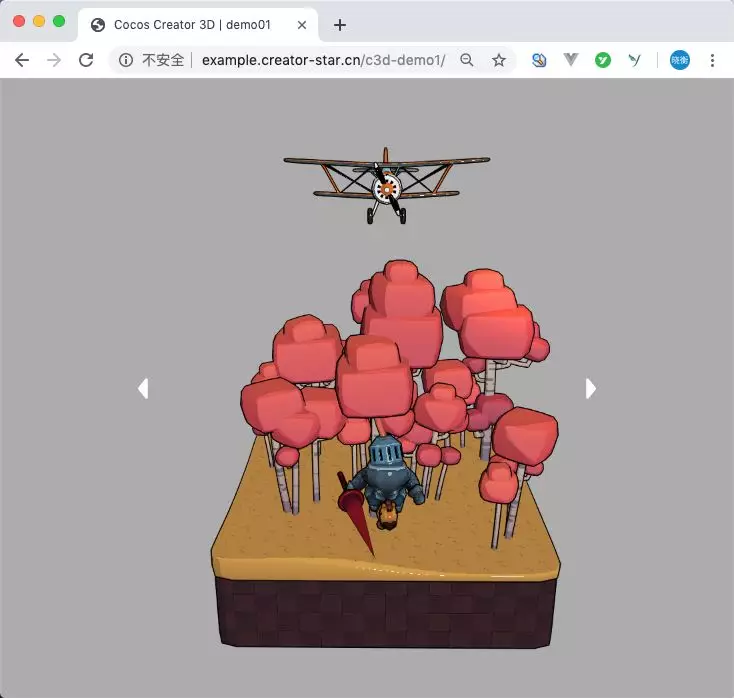This screenshot has height=698, width=734.
Task: Reload the demo01 page
Action: 86,60
